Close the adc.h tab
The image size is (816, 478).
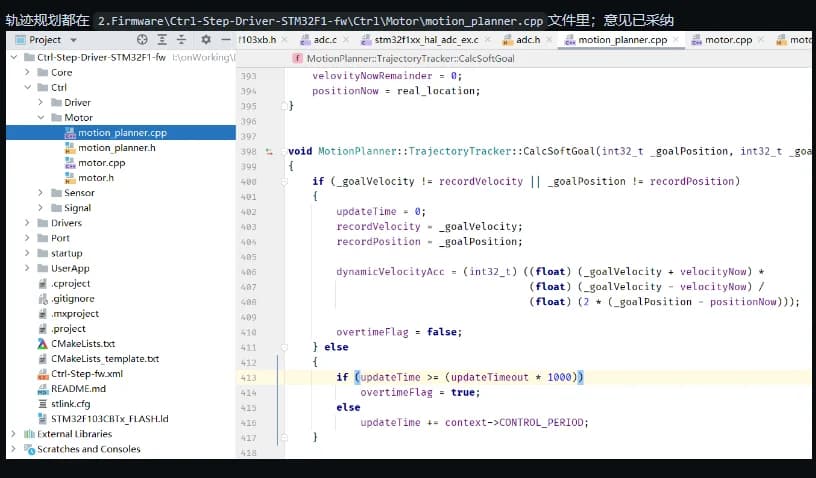pyautogui.click(x=549, y=40)
